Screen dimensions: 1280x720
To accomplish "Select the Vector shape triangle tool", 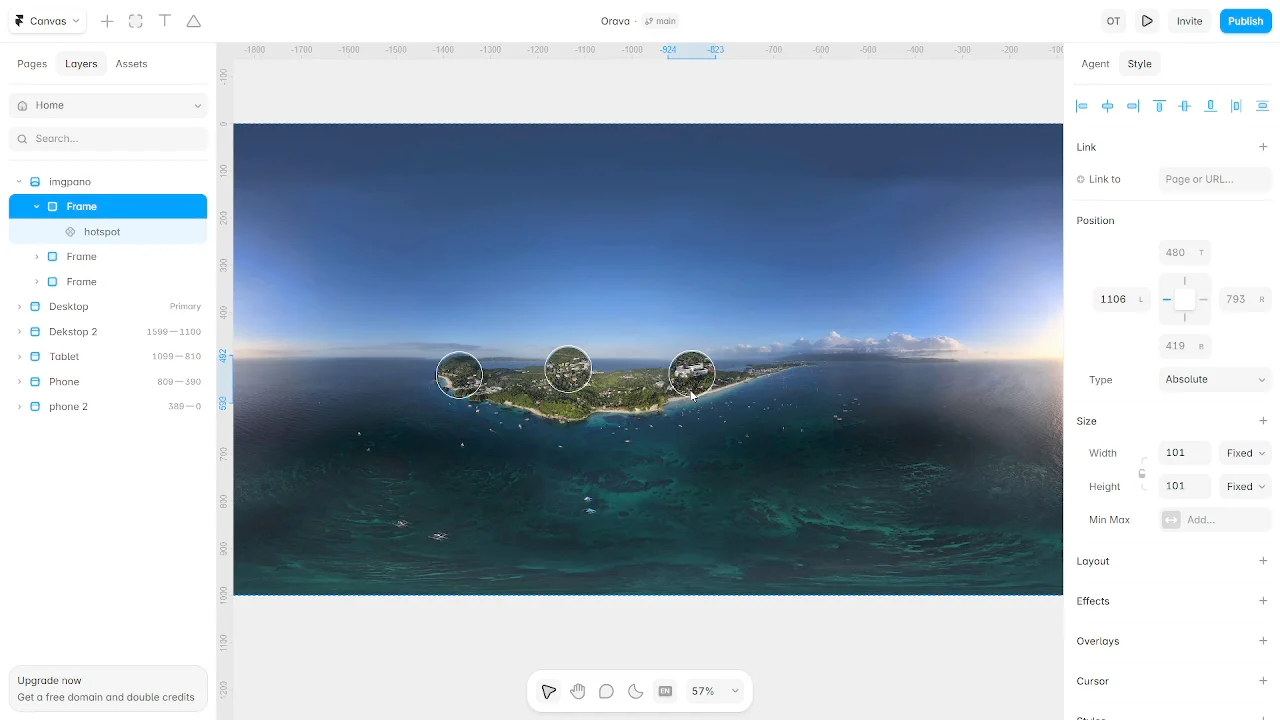I will (194, 21).
